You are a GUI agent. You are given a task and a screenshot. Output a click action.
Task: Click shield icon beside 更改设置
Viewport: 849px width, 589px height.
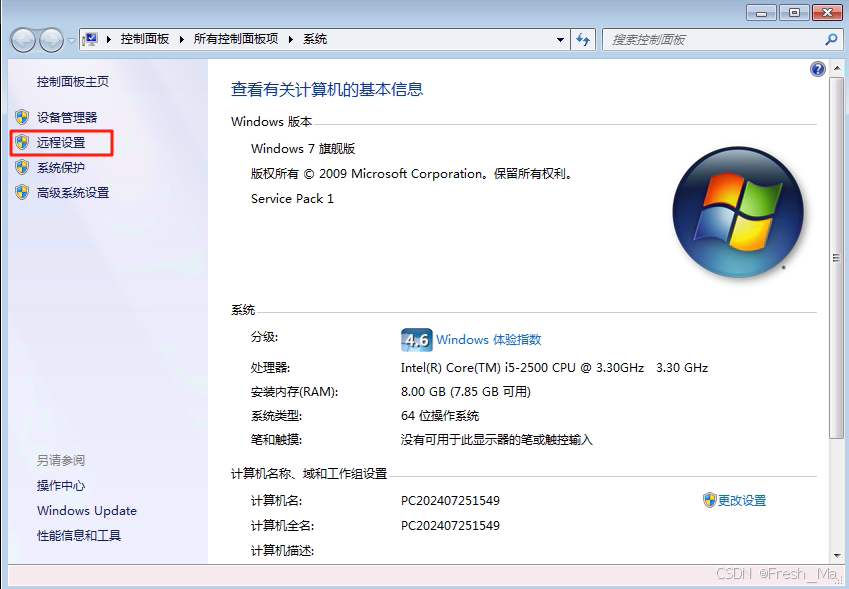point(709,500)
